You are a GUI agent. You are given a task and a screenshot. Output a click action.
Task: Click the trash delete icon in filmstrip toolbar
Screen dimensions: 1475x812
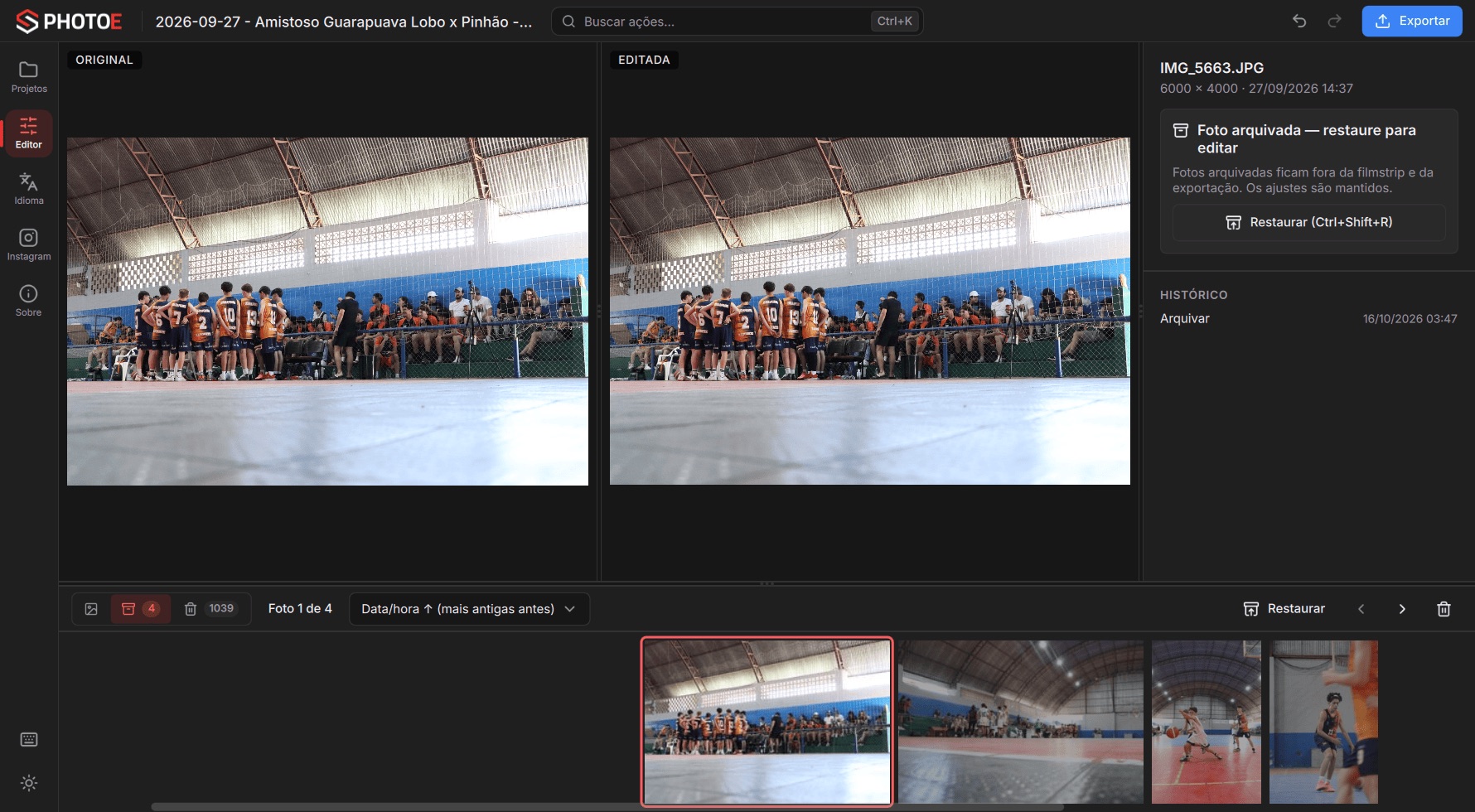click(1444, 609)
